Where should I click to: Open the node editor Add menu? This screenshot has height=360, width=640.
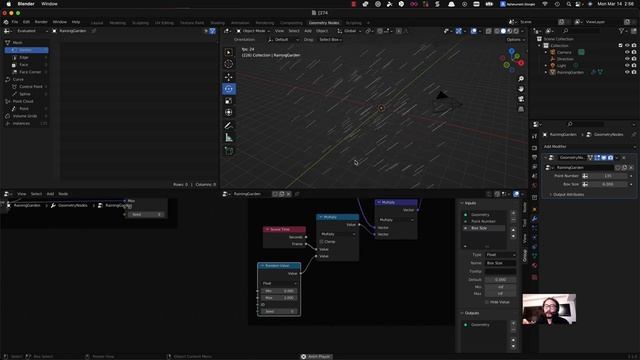[x=50, y=194]
